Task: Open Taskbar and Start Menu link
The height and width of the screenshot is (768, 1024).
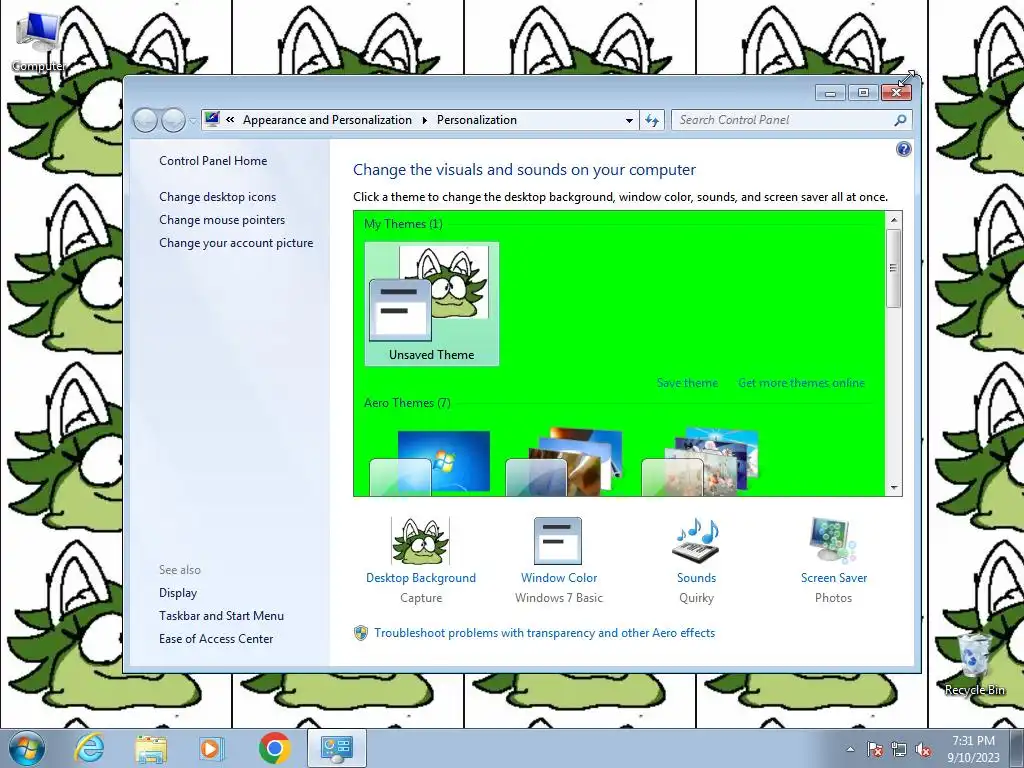Action: [x=221, y=615]
